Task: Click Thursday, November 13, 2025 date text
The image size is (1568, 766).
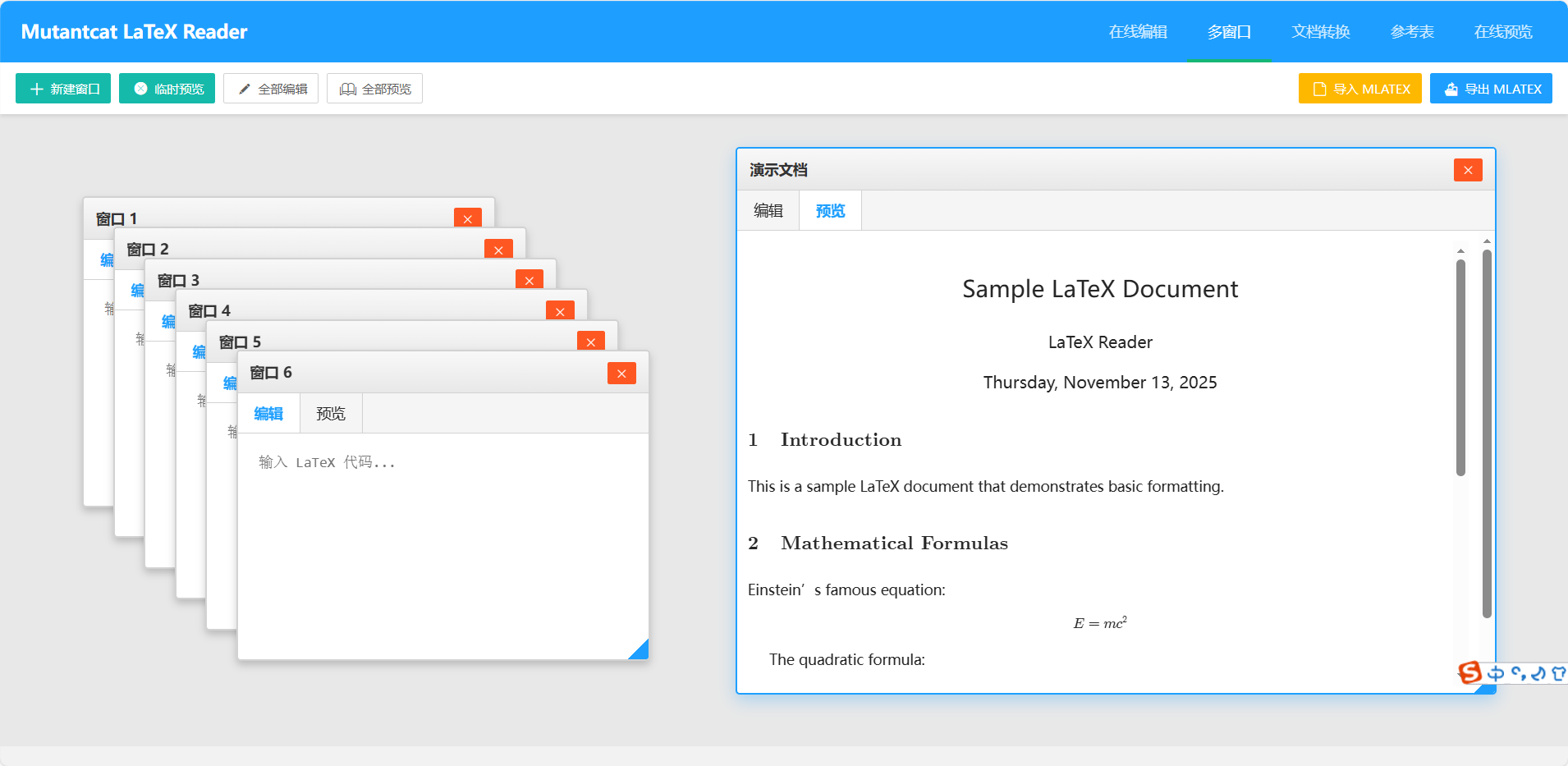Action: [x=1100, y=383]
